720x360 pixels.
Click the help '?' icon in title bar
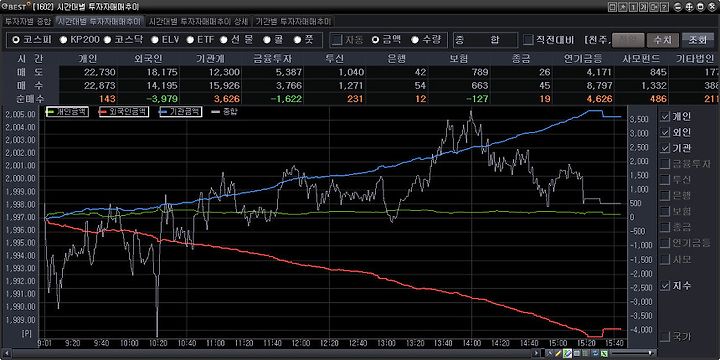click(664, 7)
